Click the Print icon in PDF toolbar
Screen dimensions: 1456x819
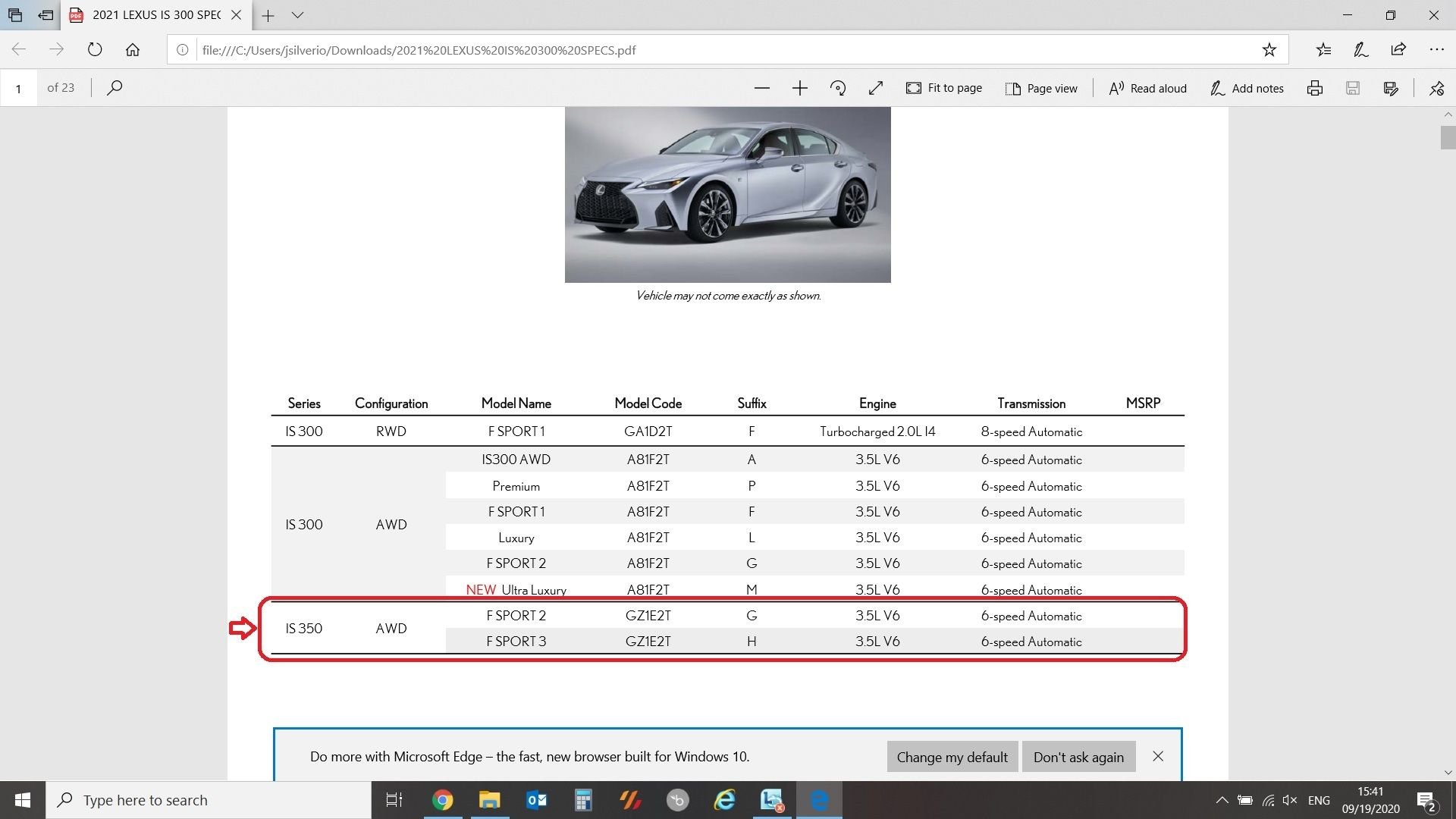click(x=1315, y=88)
